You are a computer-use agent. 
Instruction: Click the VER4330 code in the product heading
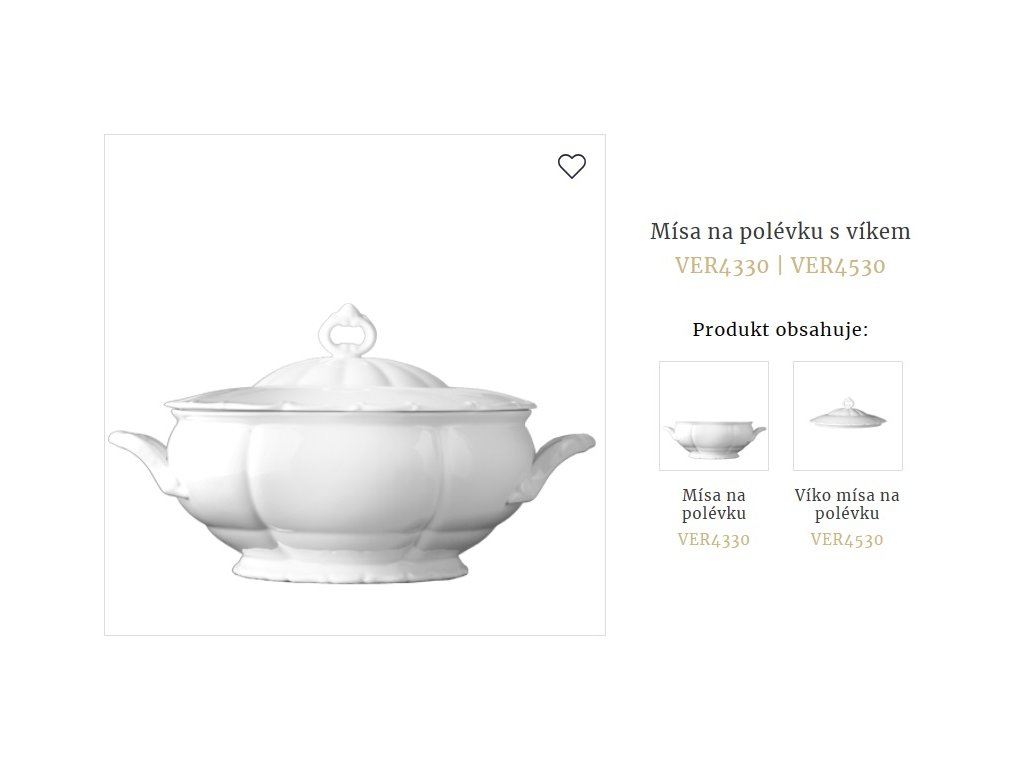click(x=722, y=266)
